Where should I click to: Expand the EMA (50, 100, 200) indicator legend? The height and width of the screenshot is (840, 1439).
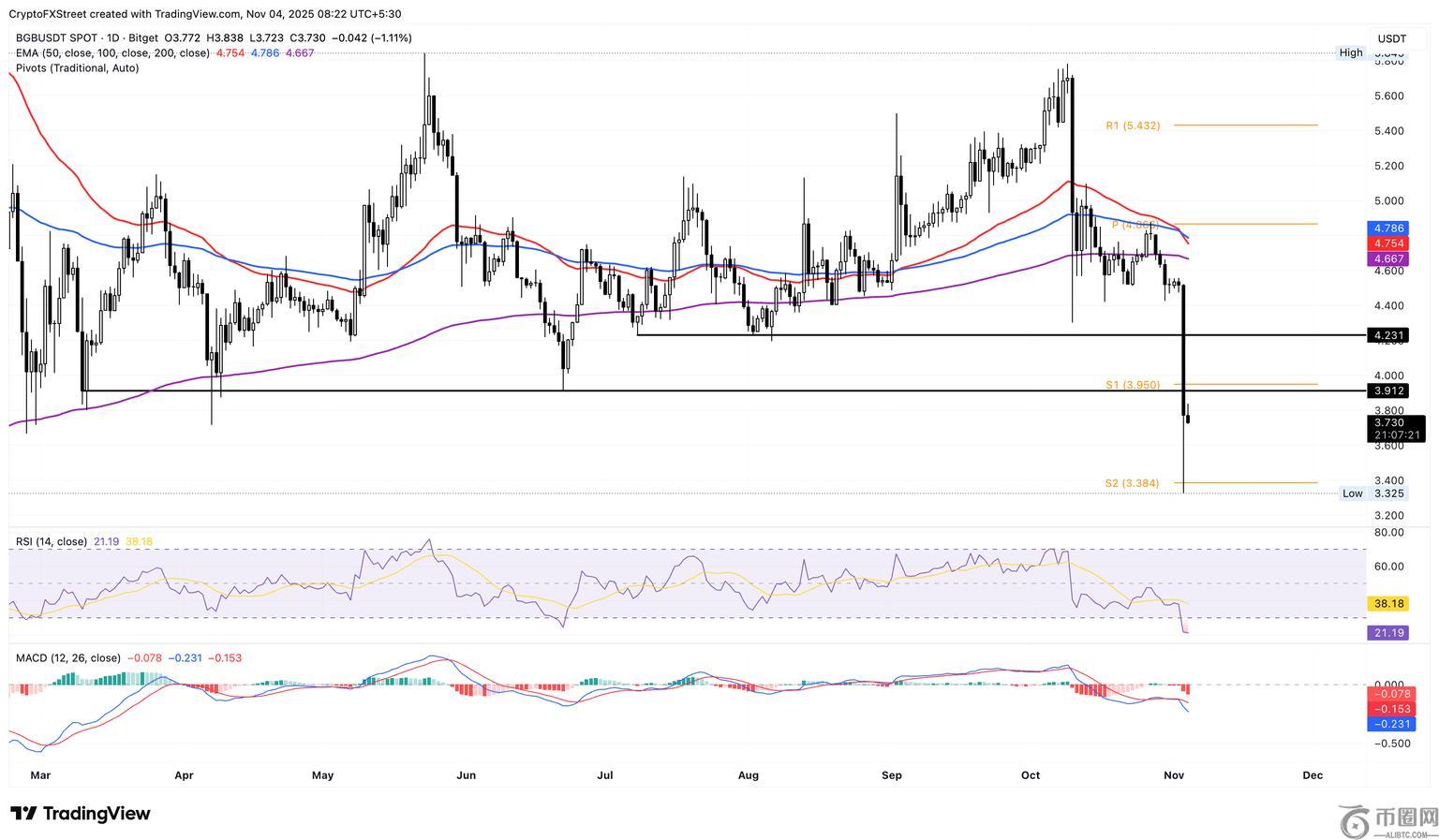tap(112, 53)
